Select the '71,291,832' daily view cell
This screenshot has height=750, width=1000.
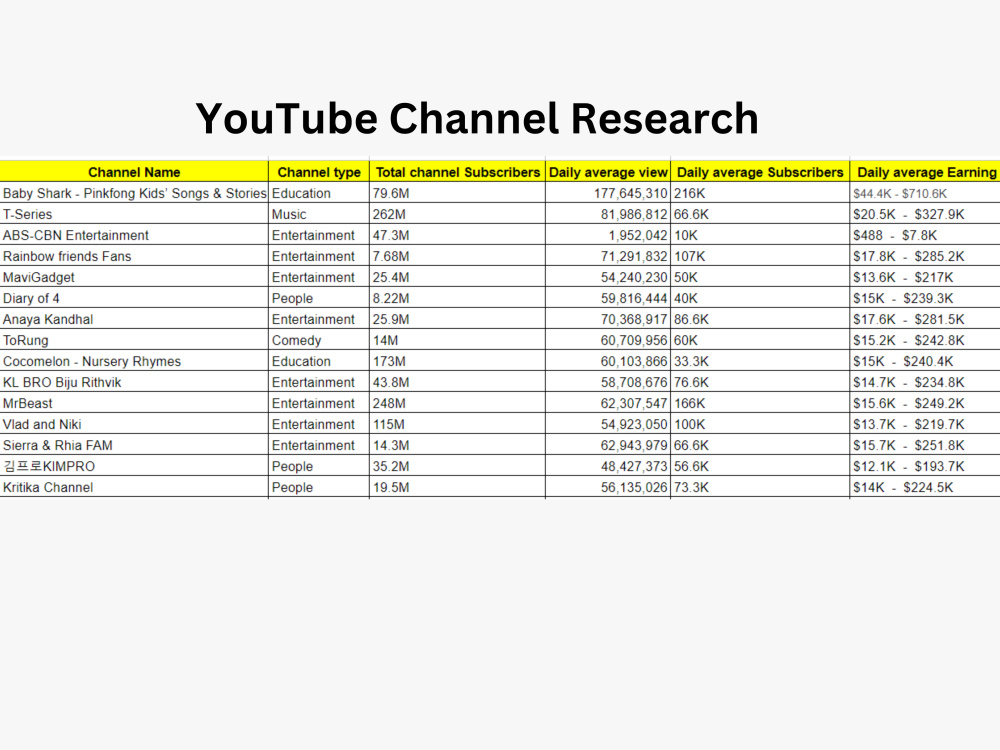pos(608,256)
